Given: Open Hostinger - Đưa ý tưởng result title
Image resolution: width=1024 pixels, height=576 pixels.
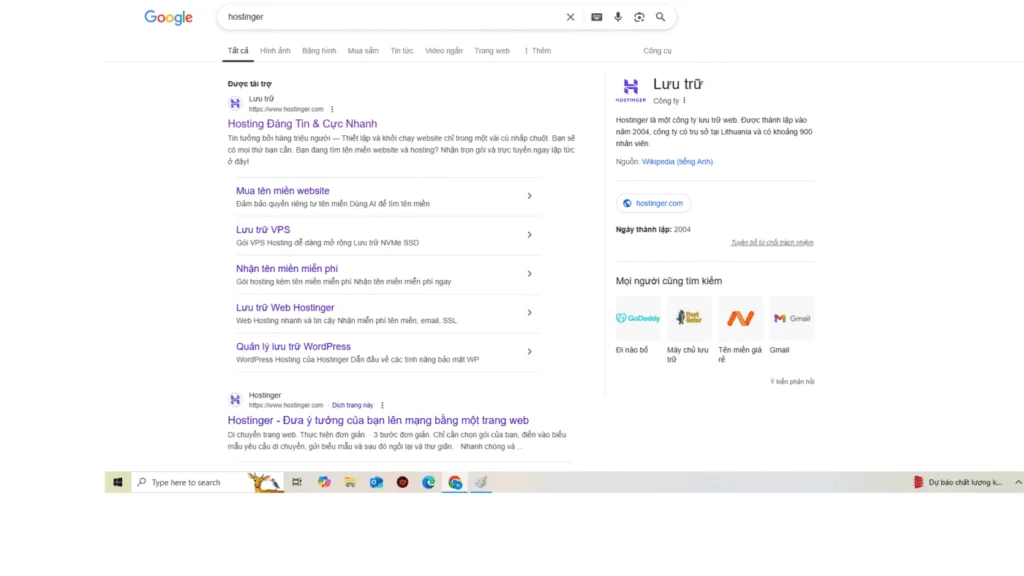Looking at the screenshot, I should (378, 421).
